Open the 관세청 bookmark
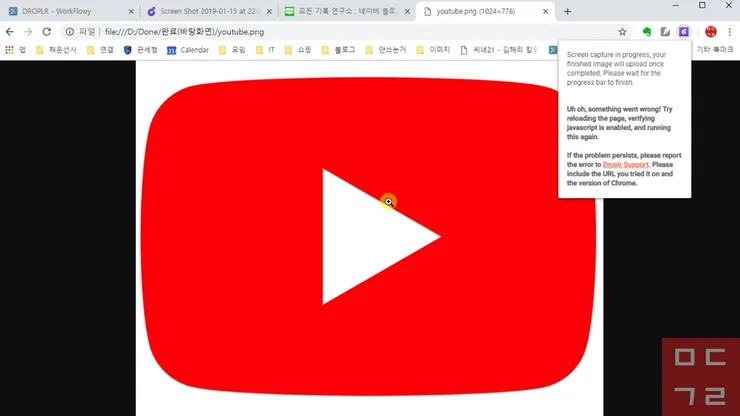740x416 pixels. point(141,50)
